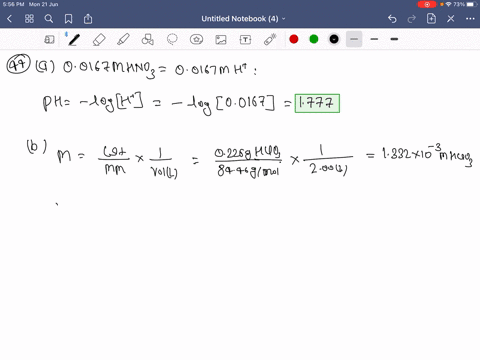This screenshot has height=360, width=480.
Task: Go back with the left chevron
Action: tap(9, 19)
